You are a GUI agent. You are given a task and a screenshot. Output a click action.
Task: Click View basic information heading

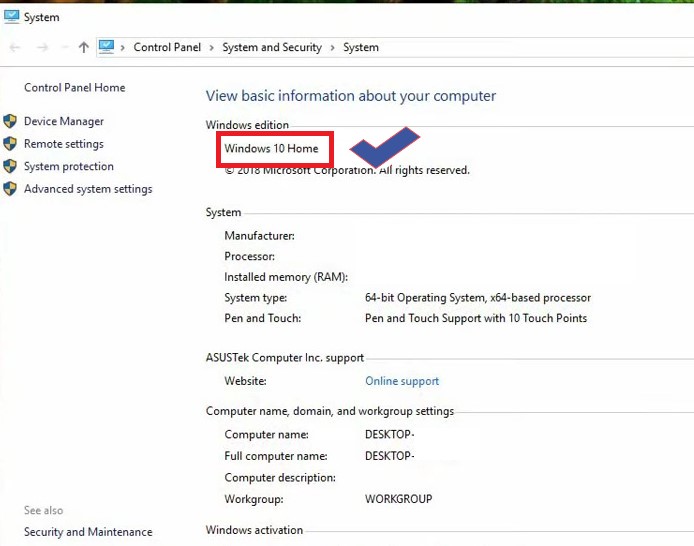pyautogui.click(x=351, y=96)
